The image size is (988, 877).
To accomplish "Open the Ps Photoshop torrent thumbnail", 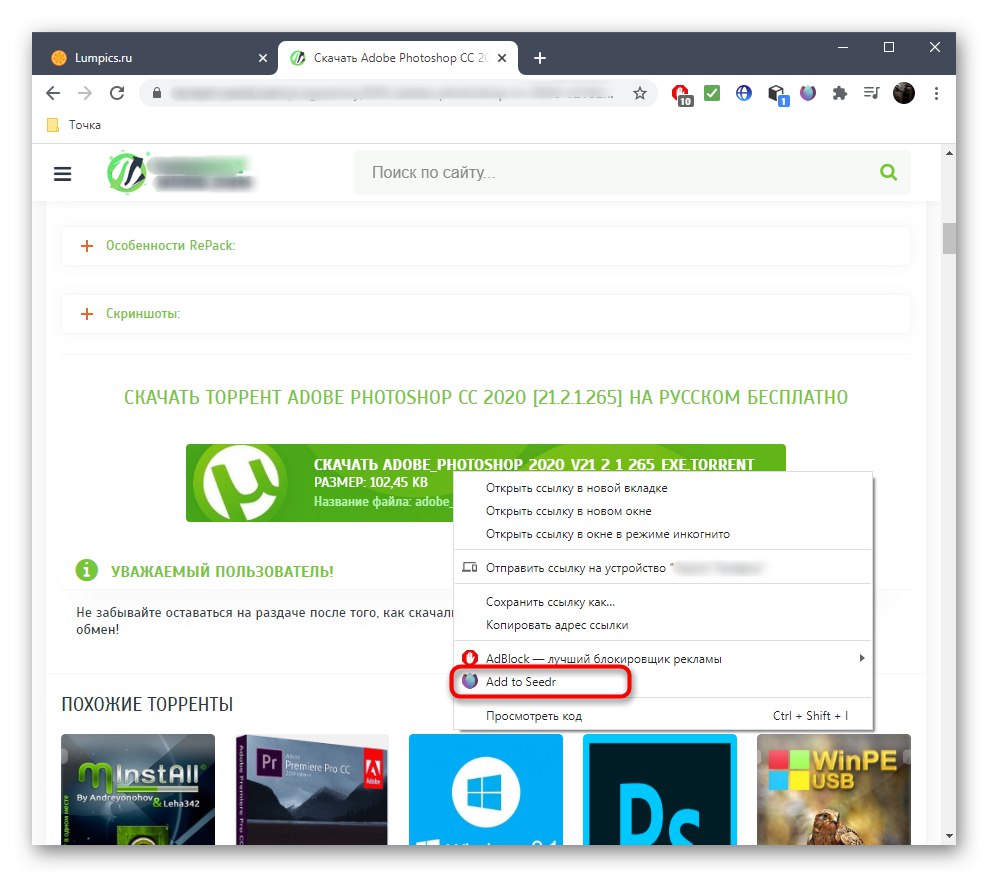I will [x=660, y=789].
